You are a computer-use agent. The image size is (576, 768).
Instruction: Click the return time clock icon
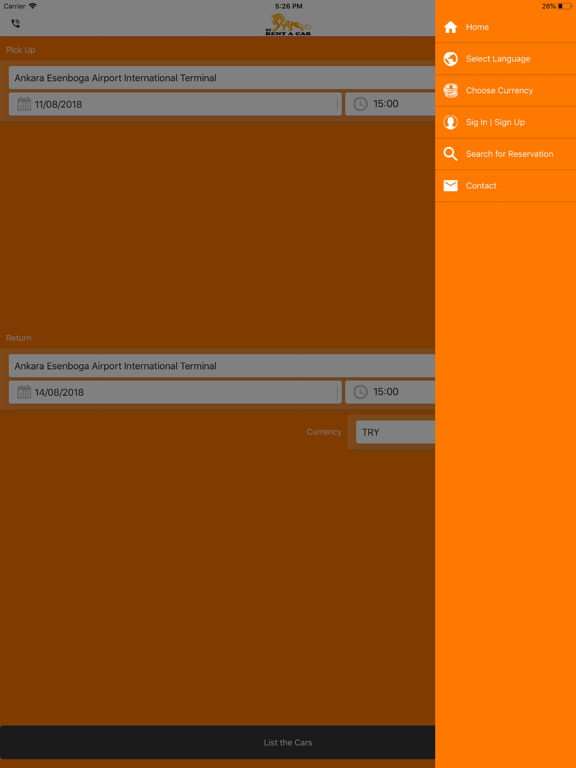(360, 392)
